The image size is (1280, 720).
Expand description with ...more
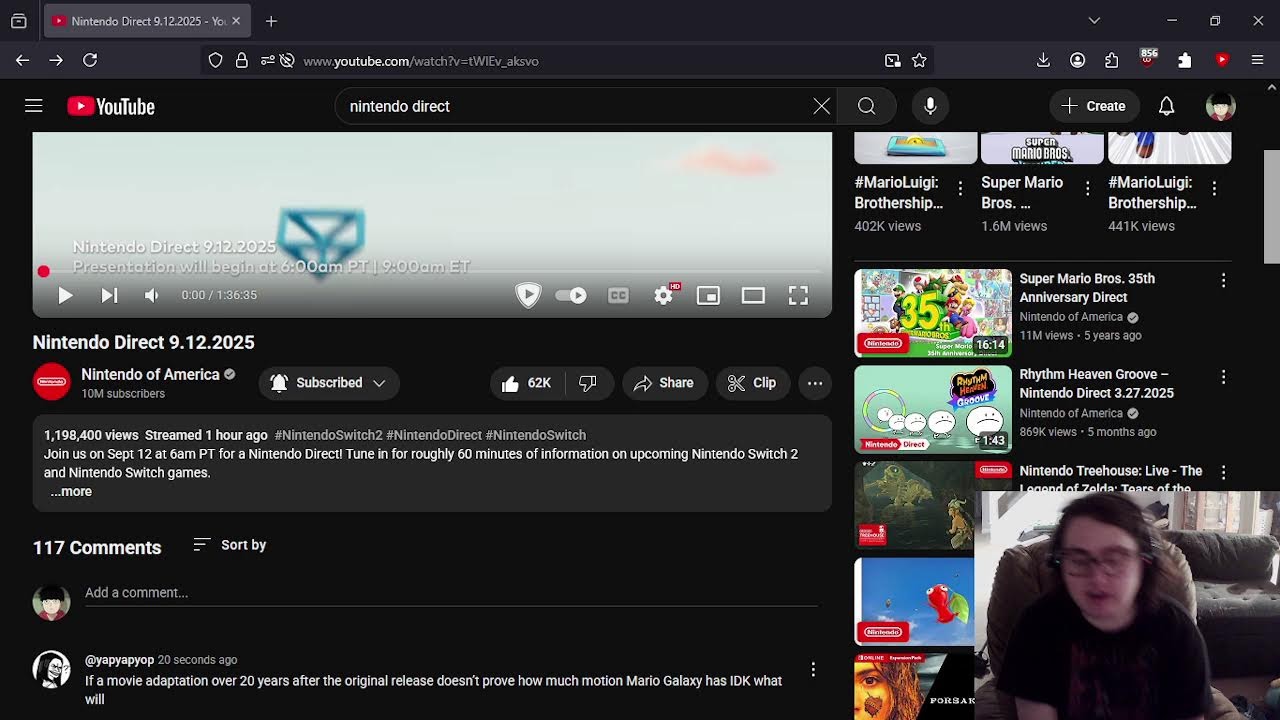tap(71, 491)
